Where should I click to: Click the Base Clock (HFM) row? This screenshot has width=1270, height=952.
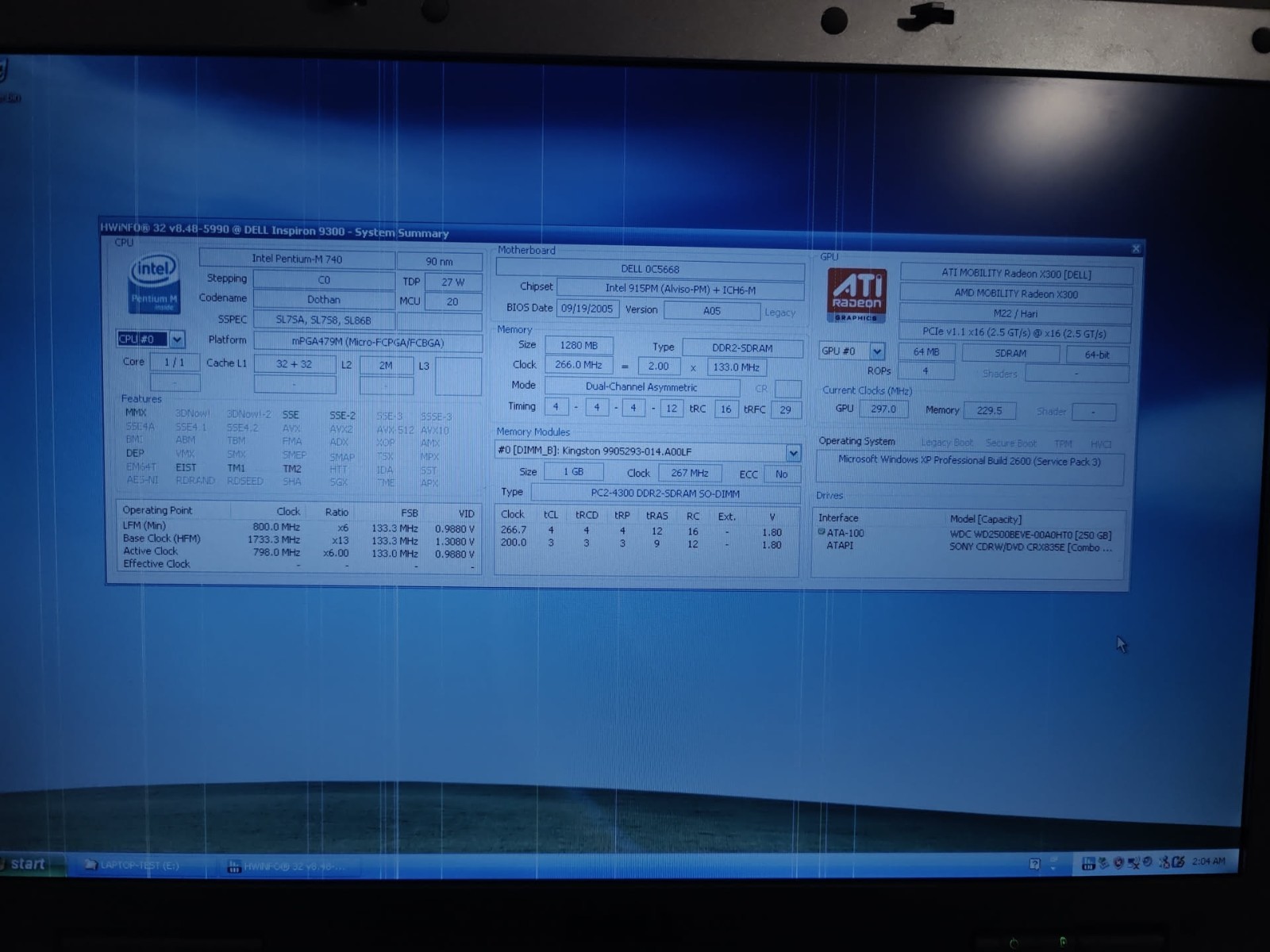pos(299,539)
